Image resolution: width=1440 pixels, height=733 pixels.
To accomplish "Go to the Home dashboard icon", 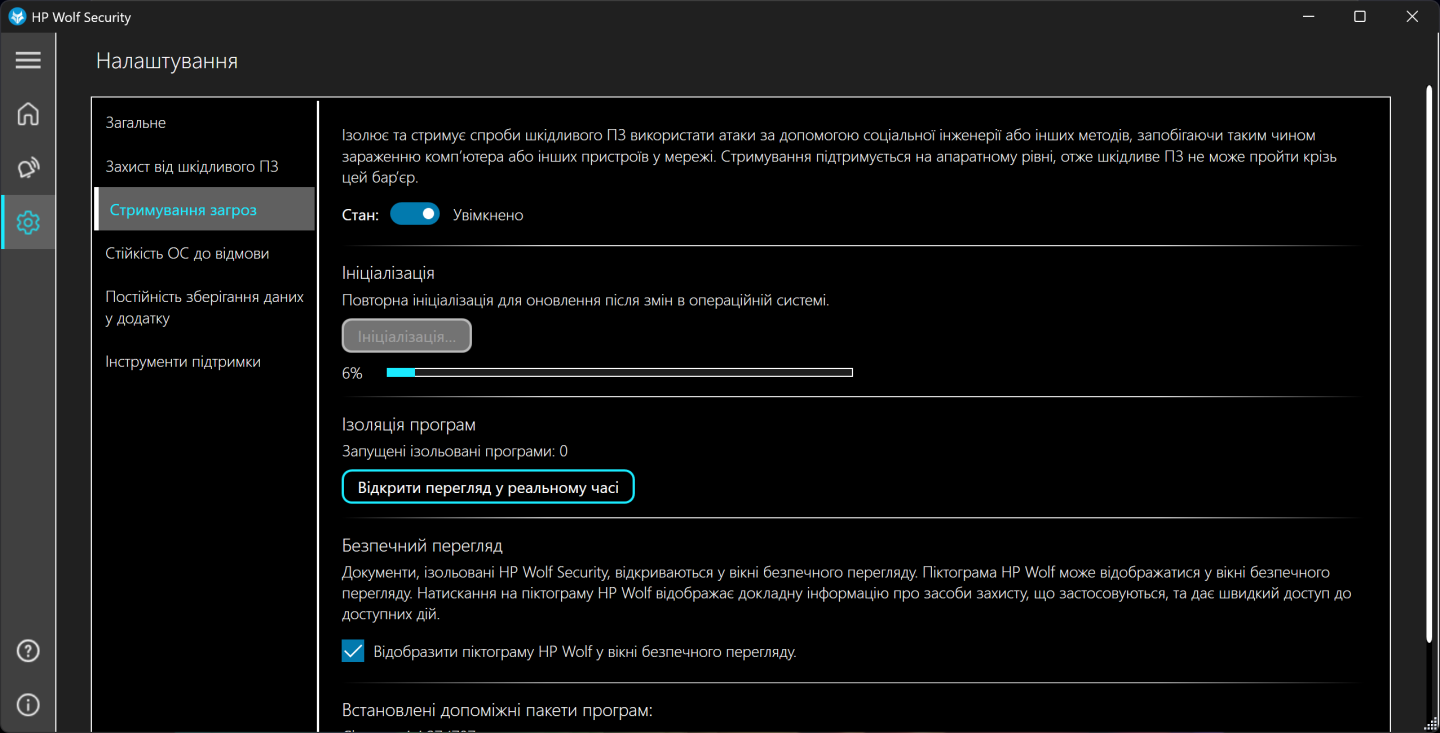I will pos(28,114).
